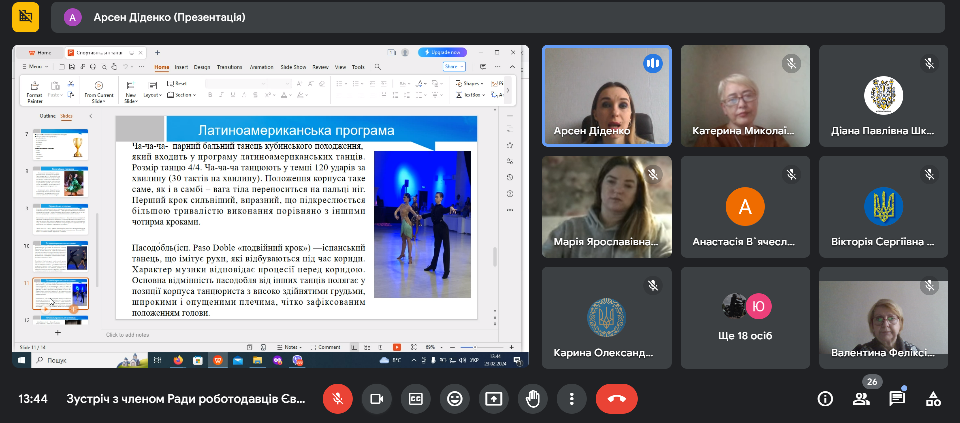Click the Insert tab in shared presentation
This screenshot has height=423, width=960.
[181, 67]
